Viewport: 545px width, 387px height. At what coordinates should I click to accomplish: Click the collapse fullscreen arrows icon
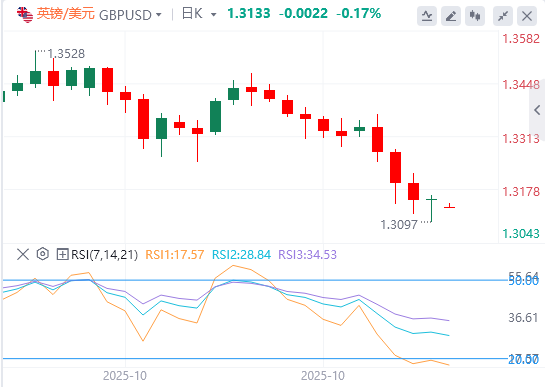click(503, 16)
